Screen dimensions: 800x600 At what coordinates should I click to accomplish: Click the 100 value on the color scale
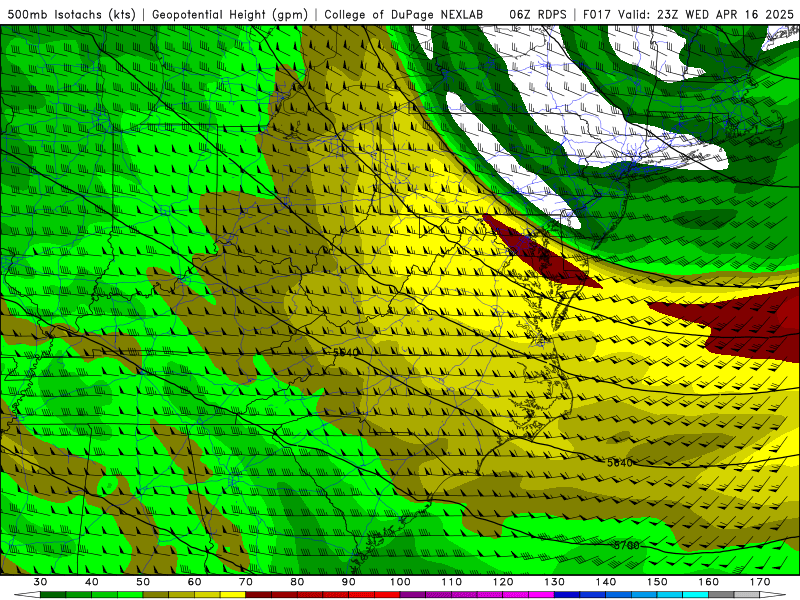[401, 582]
